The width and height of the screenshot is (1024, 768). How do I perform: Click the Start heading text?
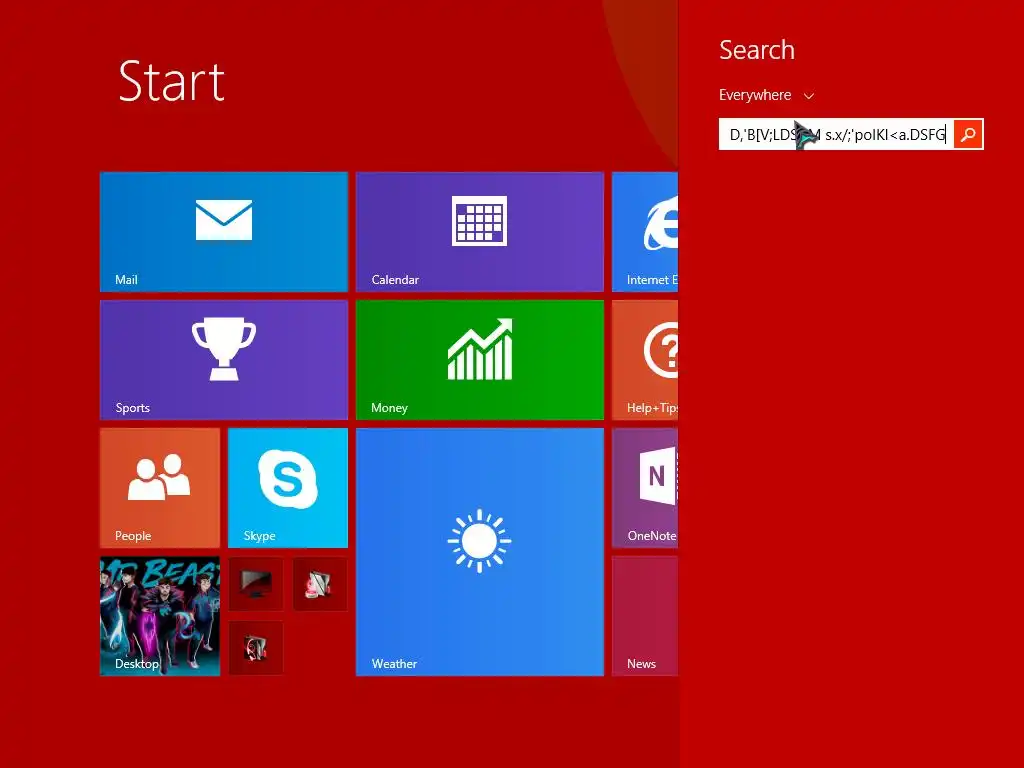172,82
